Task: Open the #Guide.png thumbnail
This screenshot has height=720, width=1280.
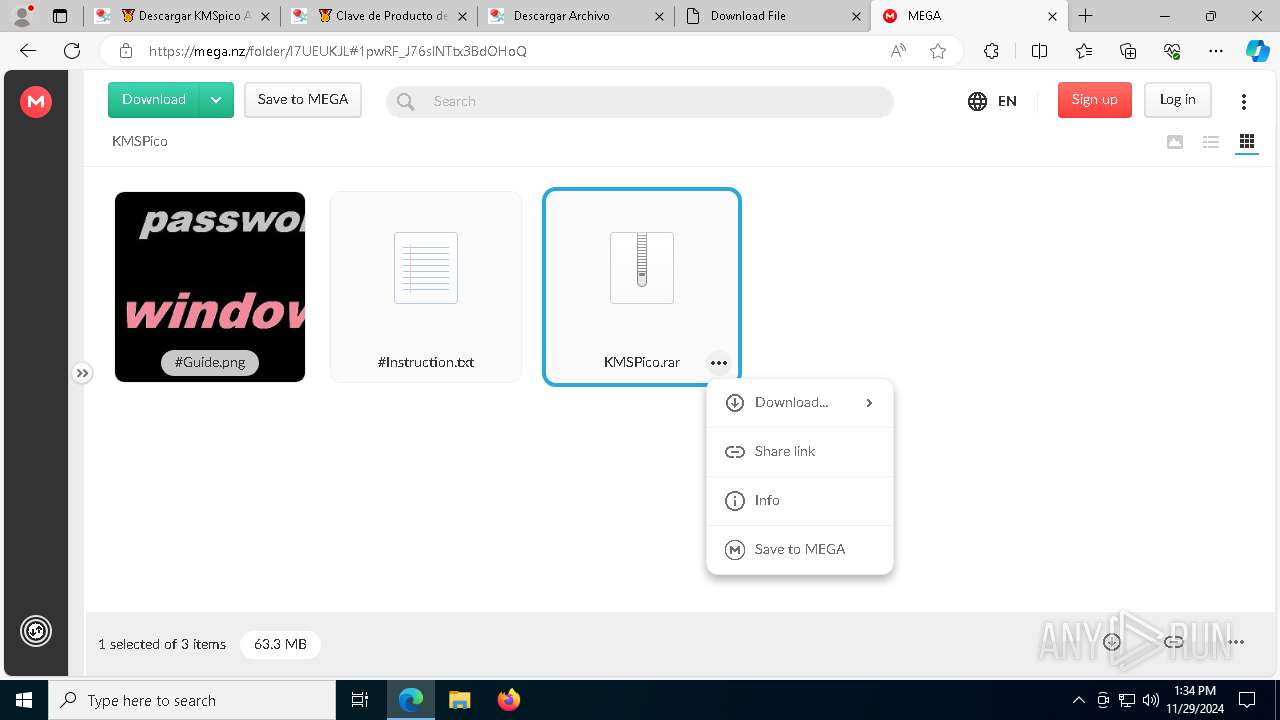Action: [210, 287]
